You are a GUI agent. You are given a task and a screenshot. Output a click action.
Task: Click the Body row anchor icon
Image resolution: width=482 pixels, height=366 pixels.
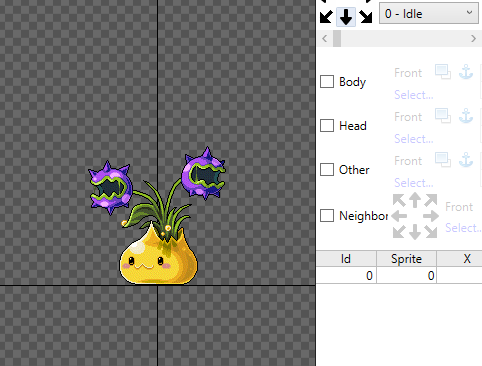tap(466, 72)
